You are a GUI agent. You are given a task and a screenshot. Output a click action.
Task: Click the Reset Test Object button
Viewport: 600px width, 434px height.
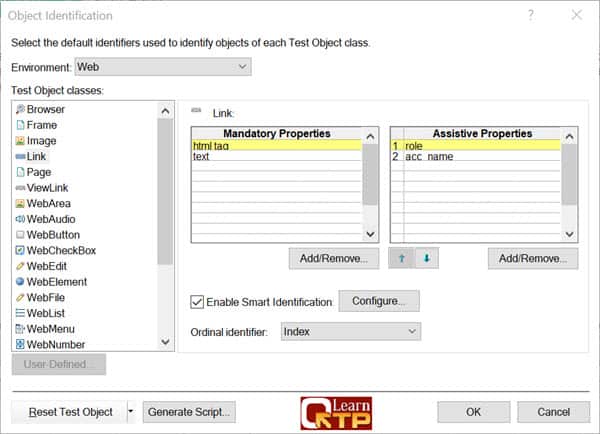(x=69, y=412)
